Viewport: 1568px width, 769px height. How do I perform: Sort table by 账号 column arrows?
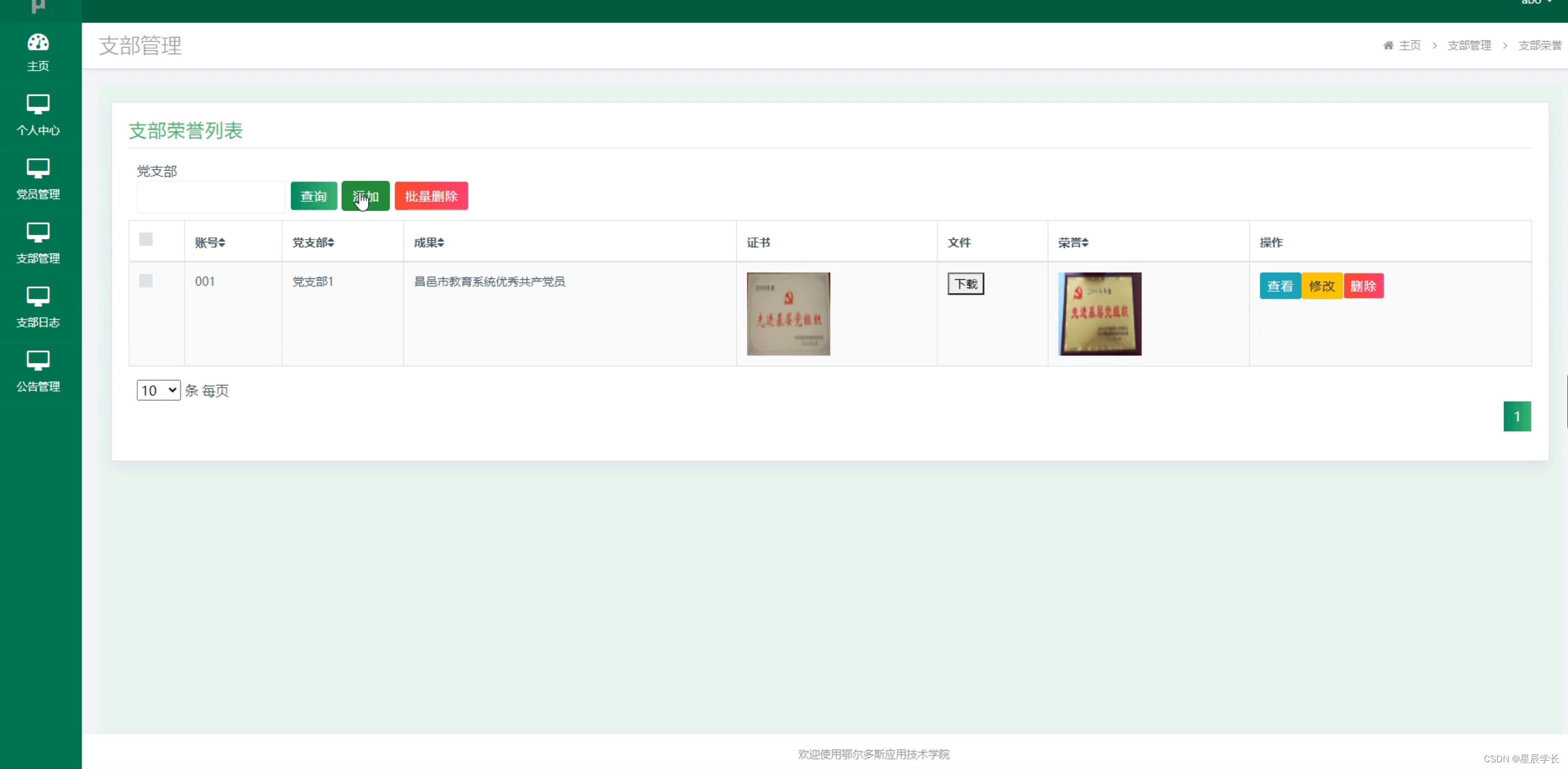(221, 243)
